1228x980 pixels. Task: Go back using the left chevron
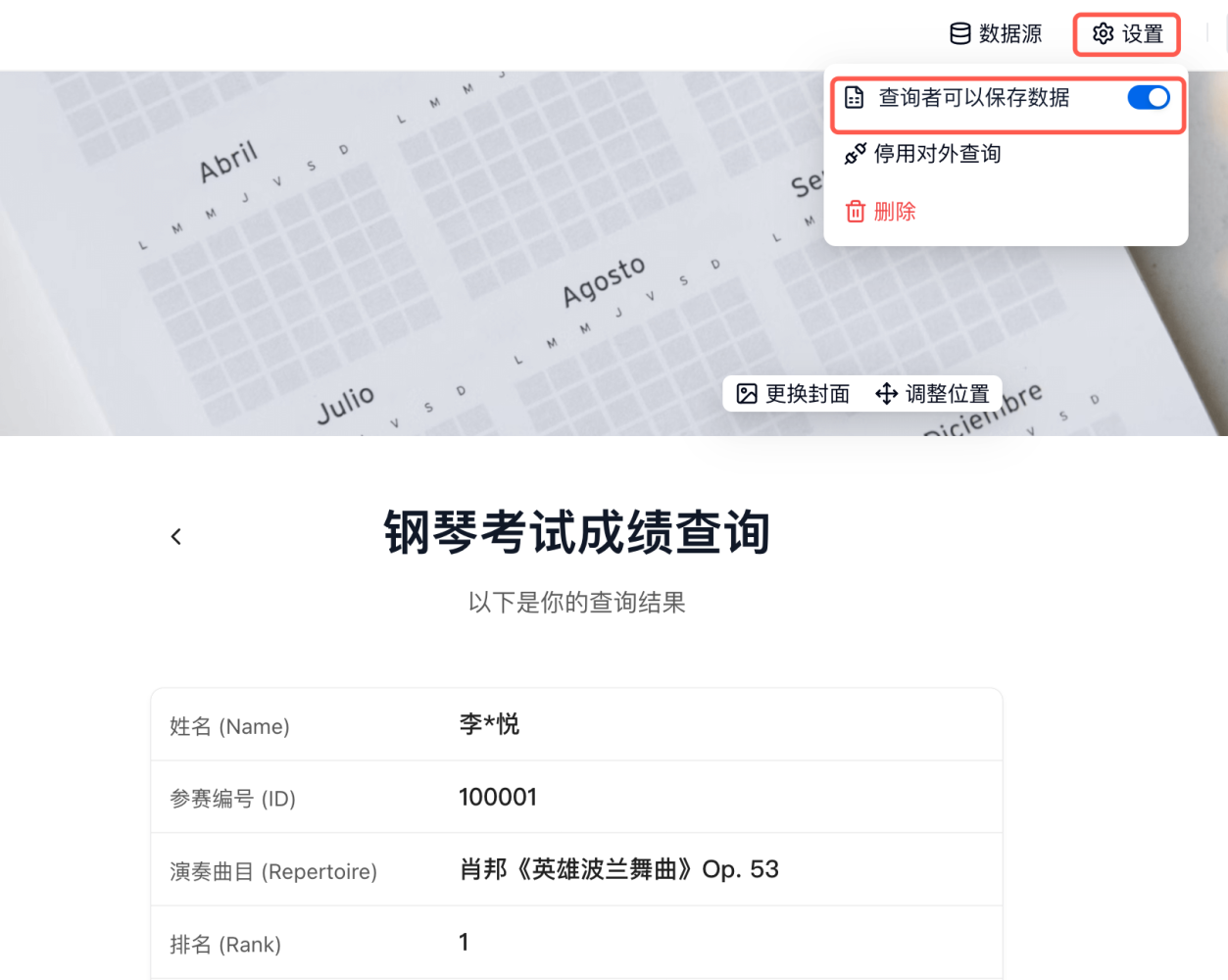pos(176,536)
